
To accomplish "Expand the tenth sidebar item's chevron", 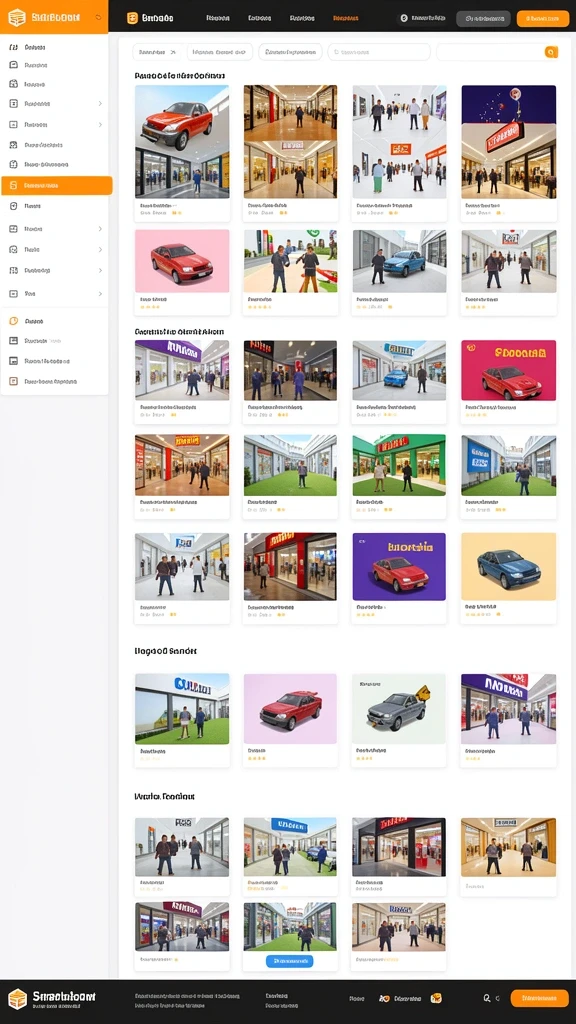I will pyautogui.click(x=100, y=229).
